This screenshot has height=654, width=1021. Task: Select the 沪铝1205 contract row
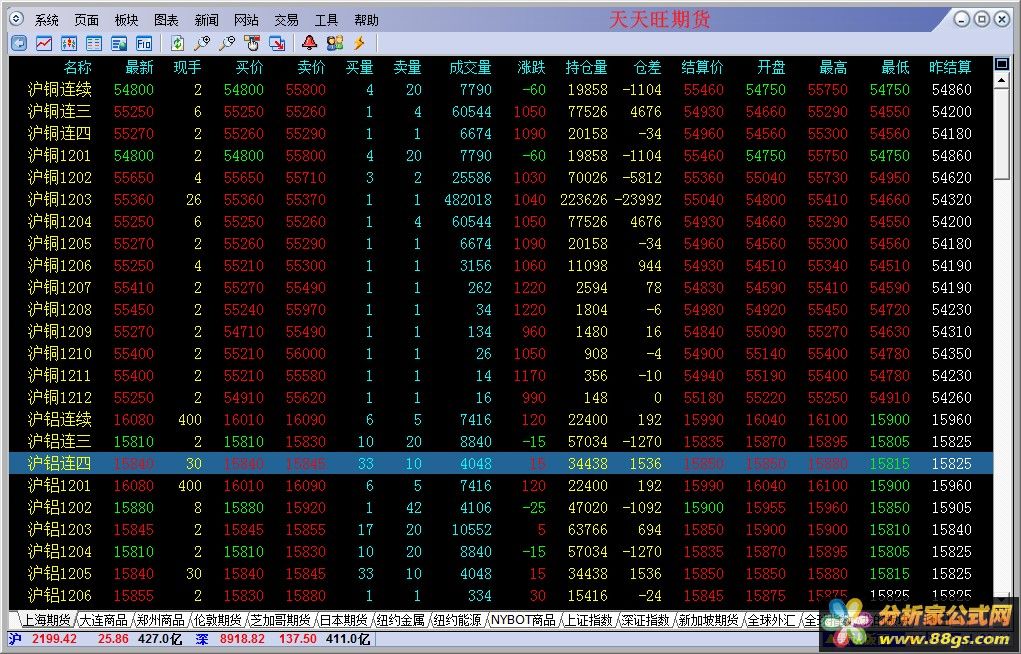click(x=501, y=573)
